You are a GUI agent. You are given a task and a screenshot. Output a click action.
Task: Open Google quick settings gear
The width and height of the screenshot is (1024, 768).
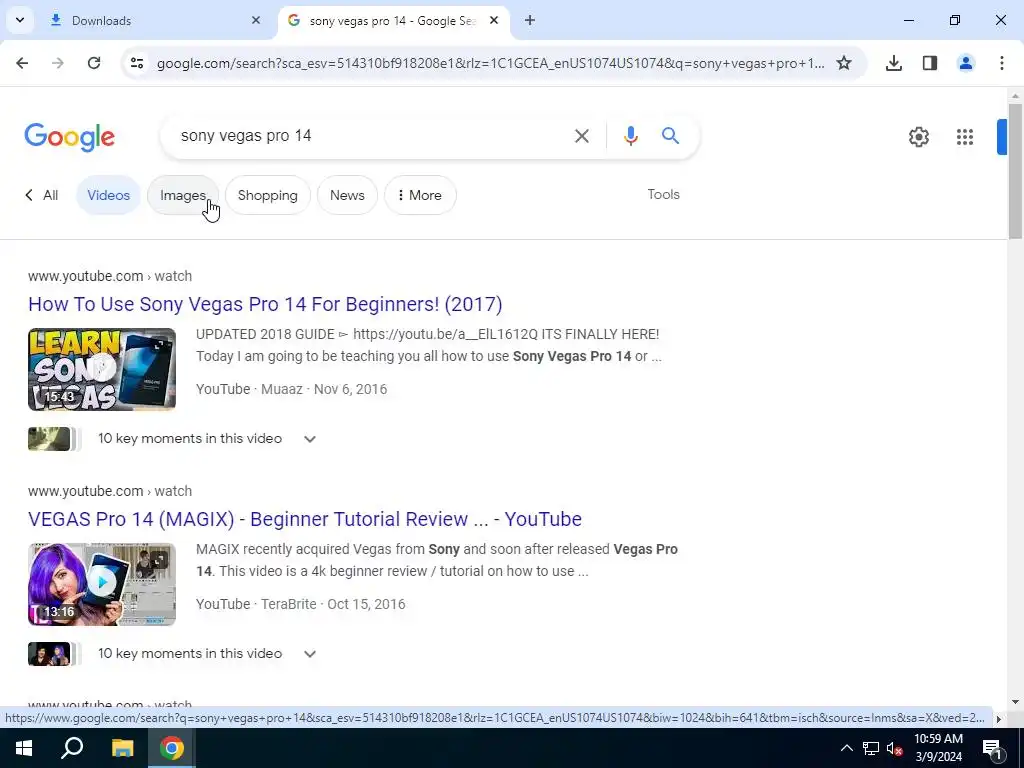pyautogui.click(x=919, y=136)
